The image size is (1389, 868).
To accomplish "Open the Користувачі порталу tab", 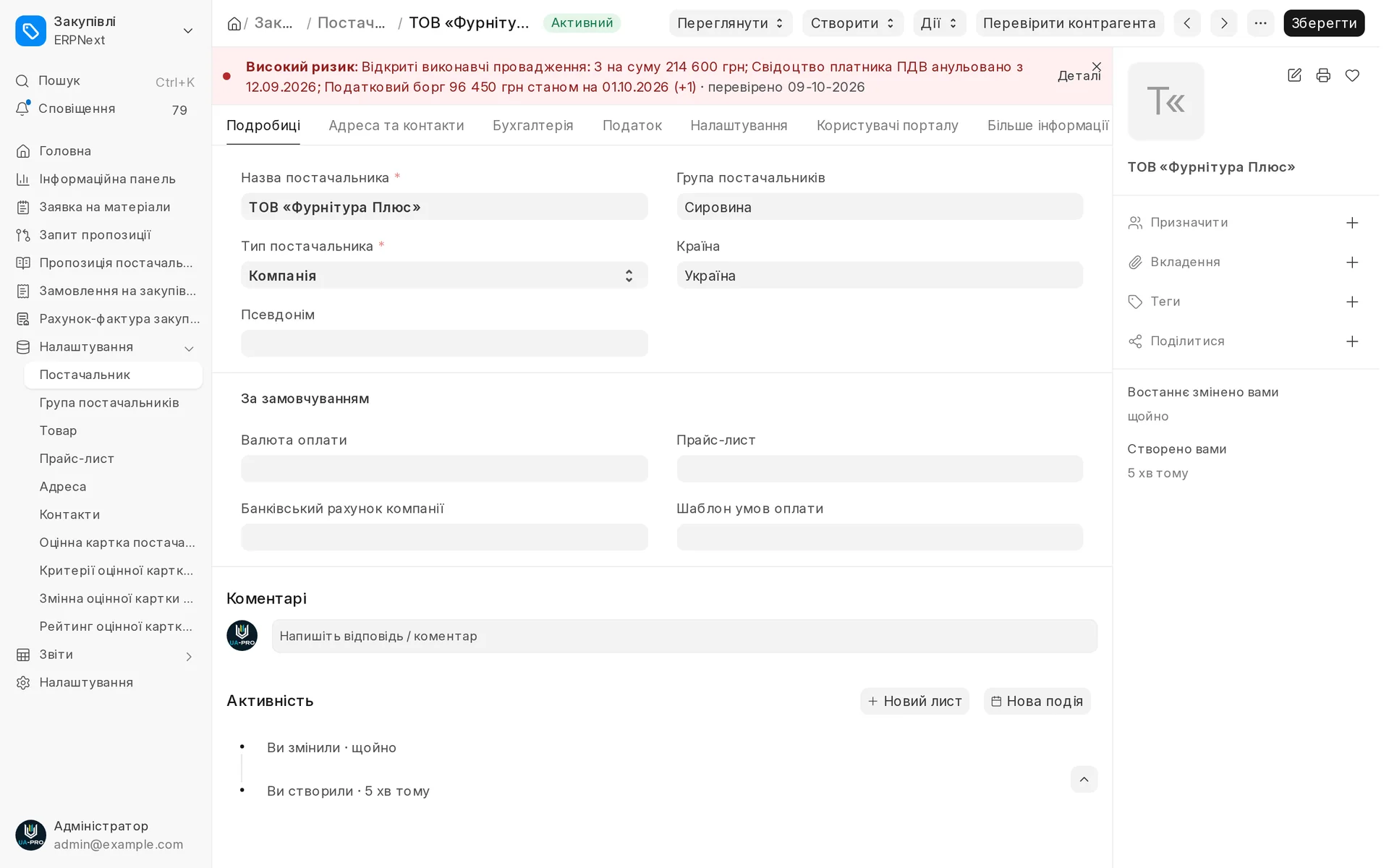I will pos(888,125).
